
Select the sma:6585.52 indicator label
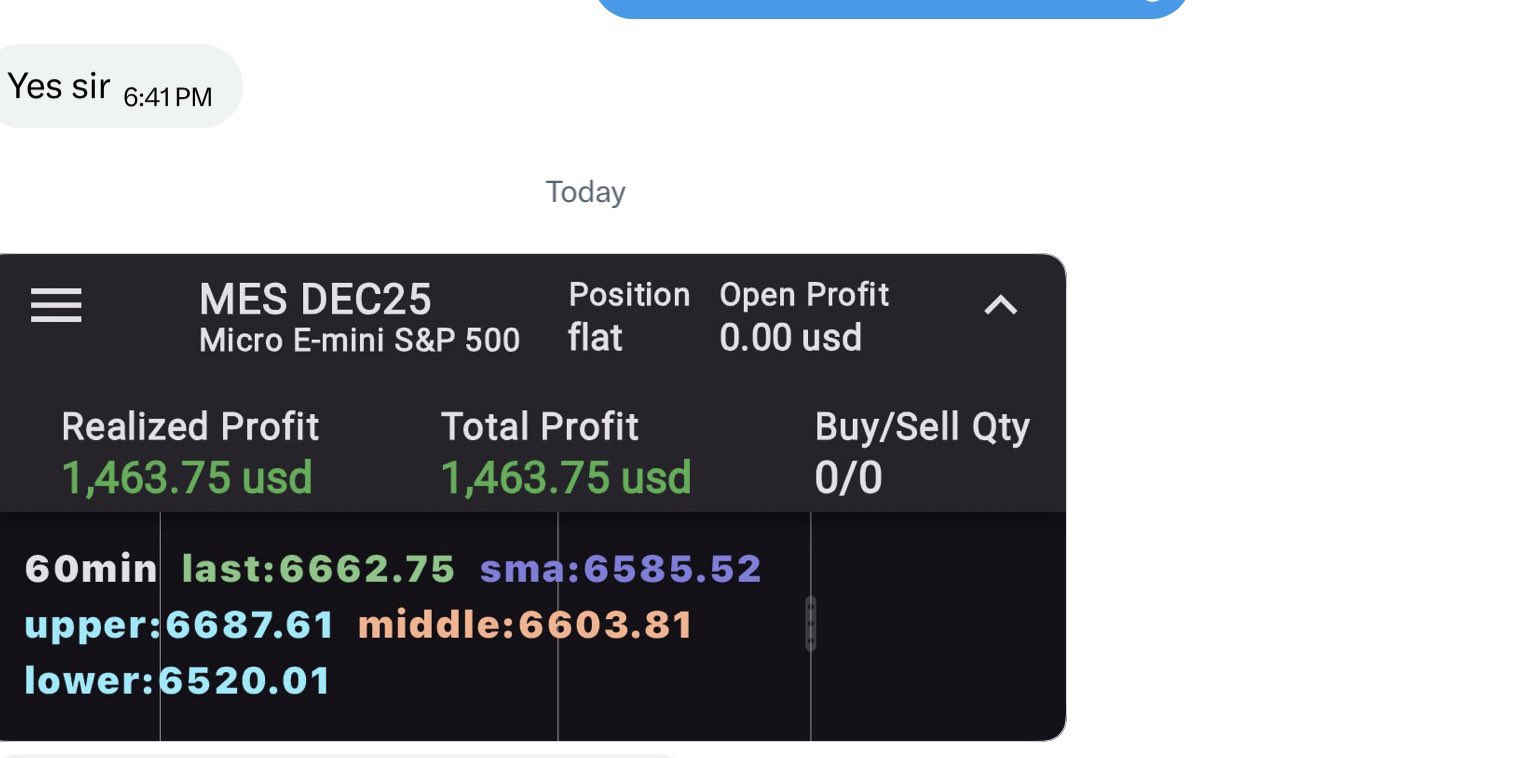620,569
